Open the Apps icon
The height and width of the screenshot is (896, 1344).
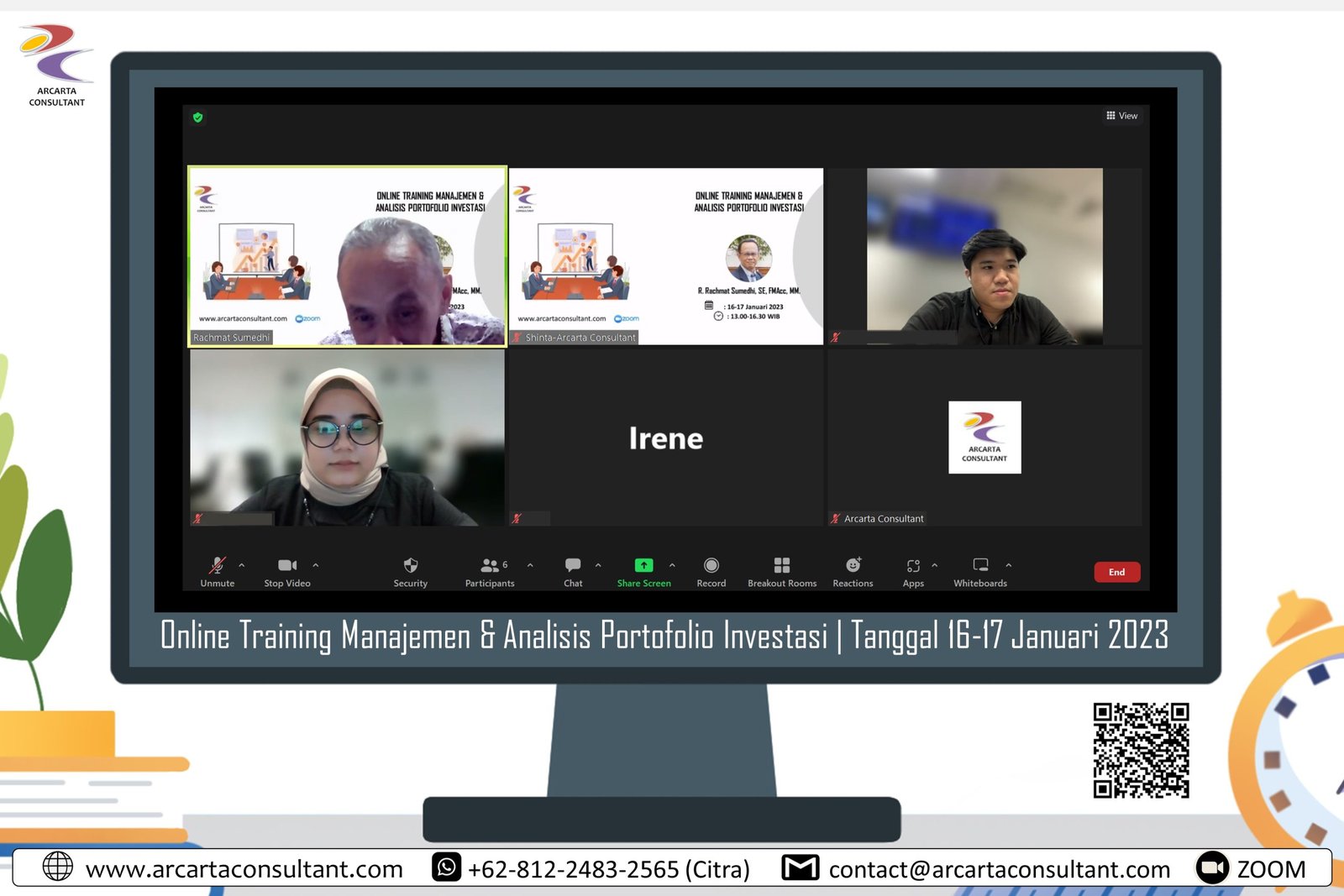(x=913, y=566)
